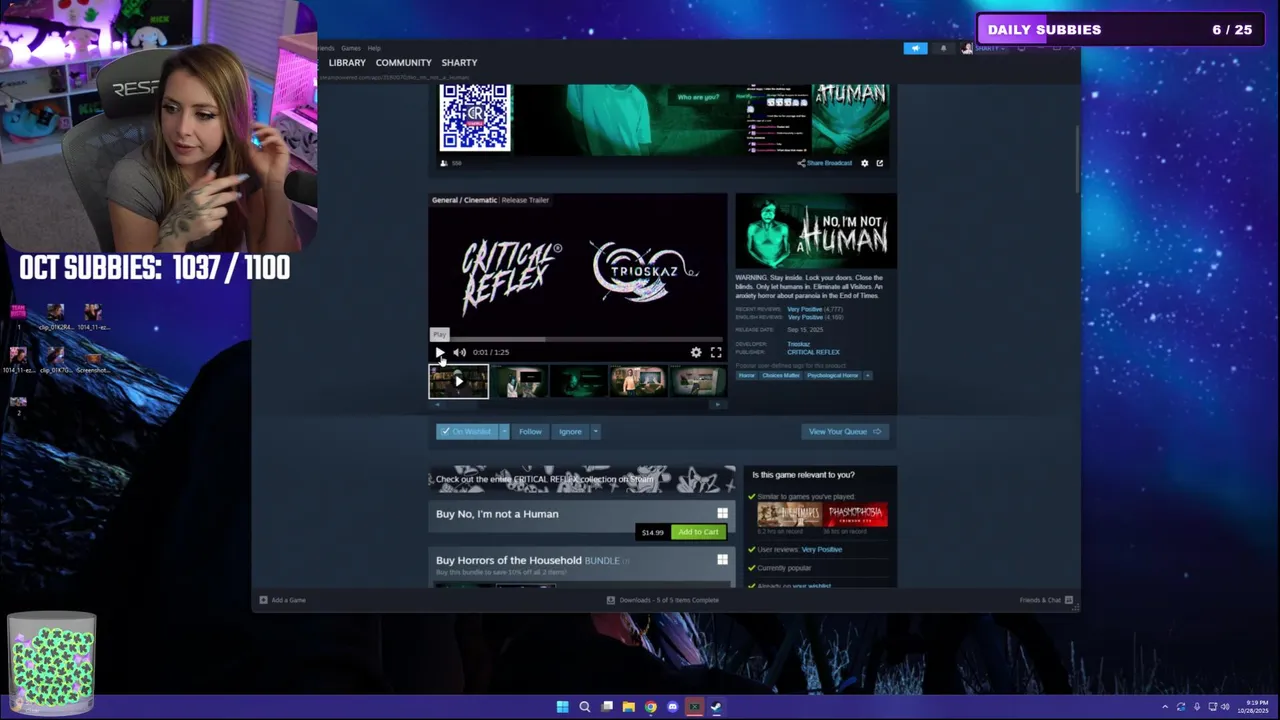
Task: Select the second screenshot thumbnail
Action: click(519, 381)
